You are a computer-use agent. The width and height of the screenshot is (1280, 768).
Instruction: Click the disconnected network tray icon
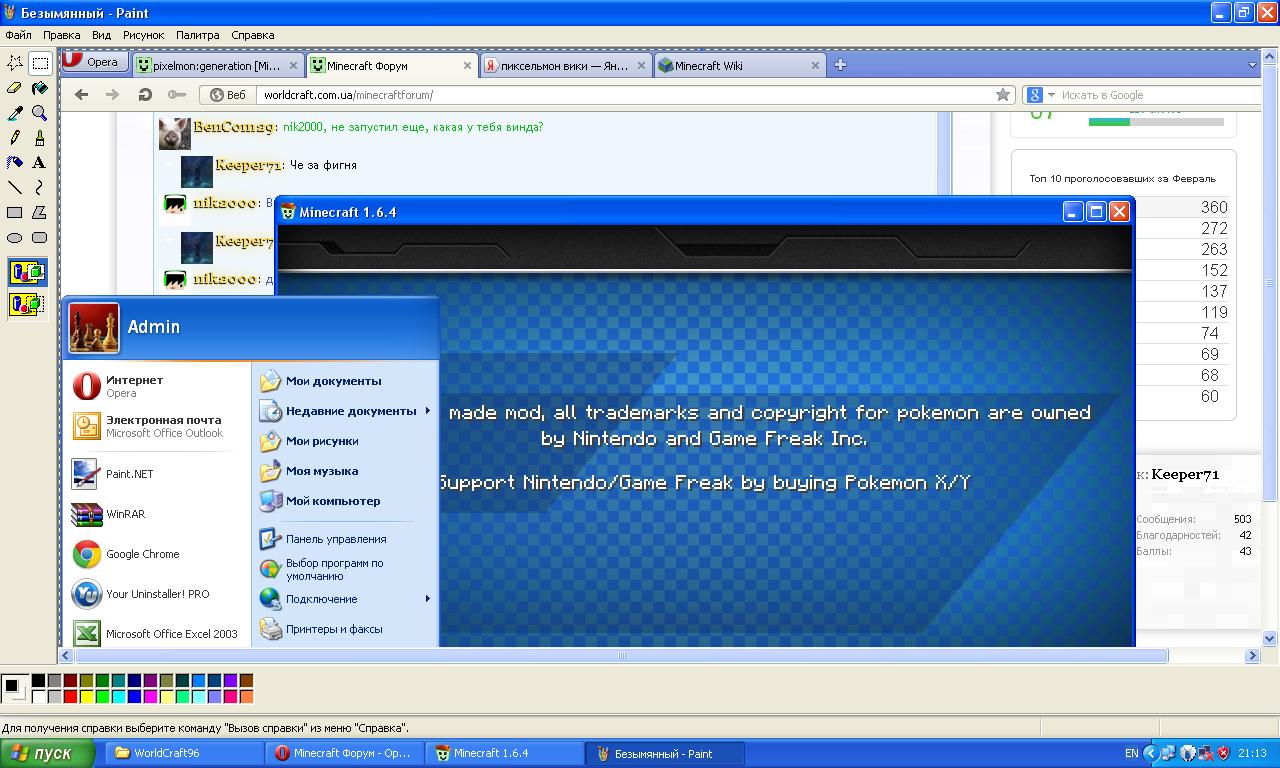tap(1205, 753)
